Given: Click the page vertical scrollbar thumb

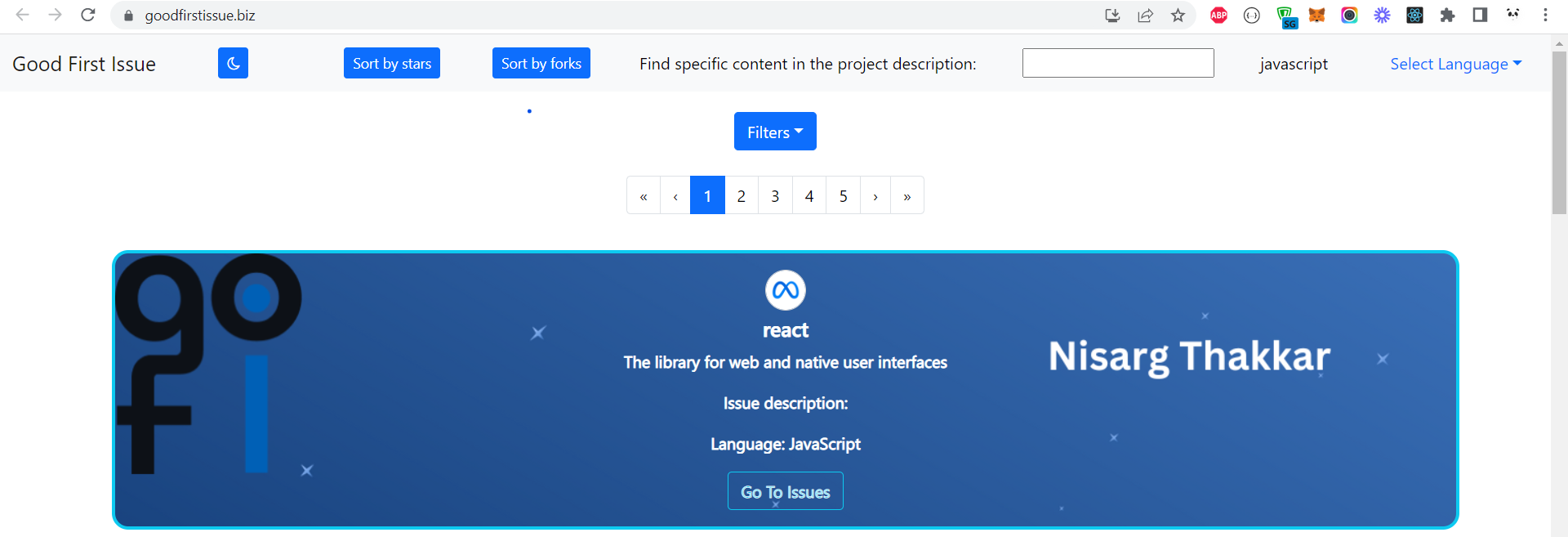Looking at the screenshot, I should [1559, 132].
